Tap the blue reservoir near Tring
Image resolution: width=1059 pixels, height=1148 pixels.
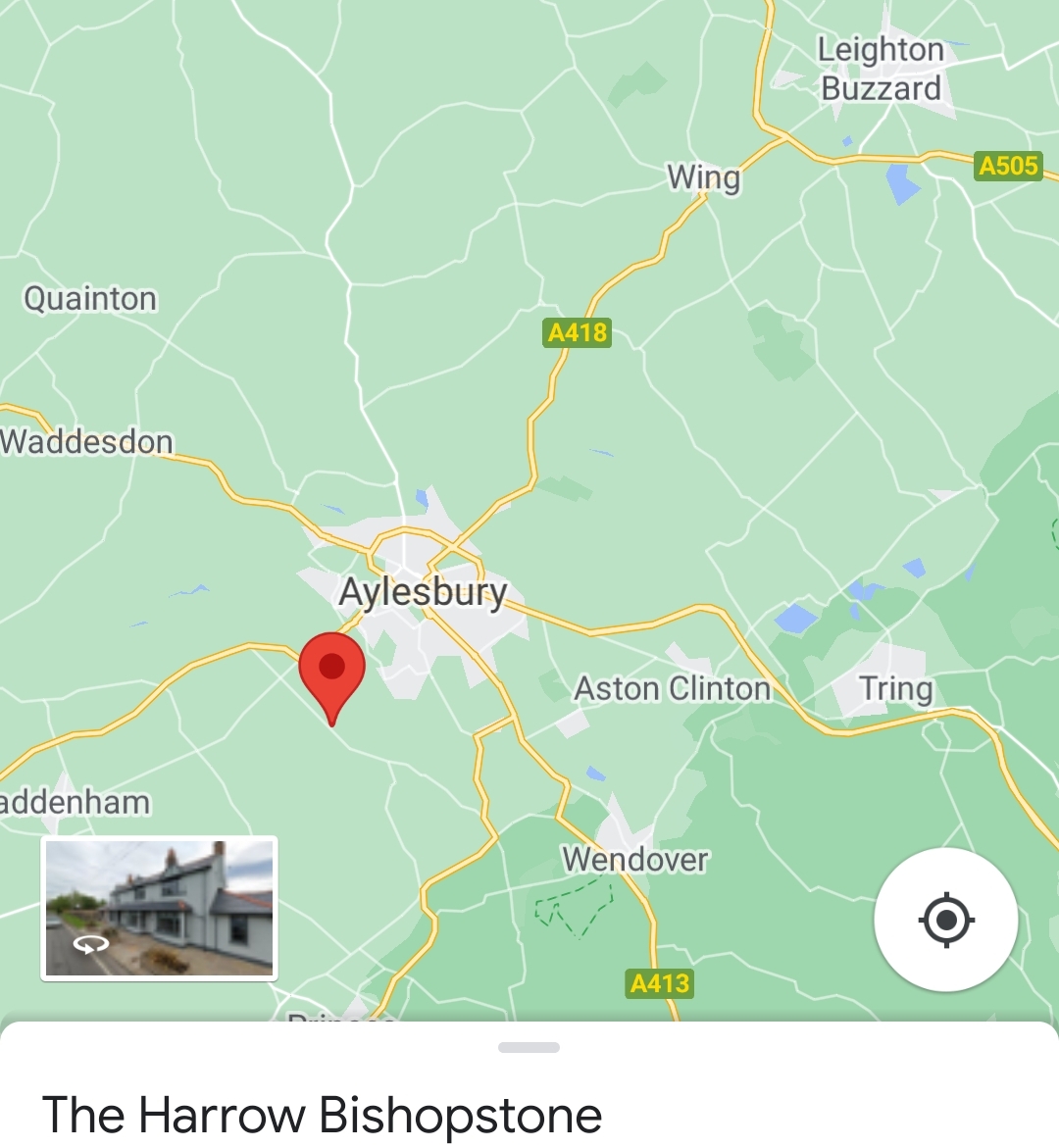(x=795, y=619)
